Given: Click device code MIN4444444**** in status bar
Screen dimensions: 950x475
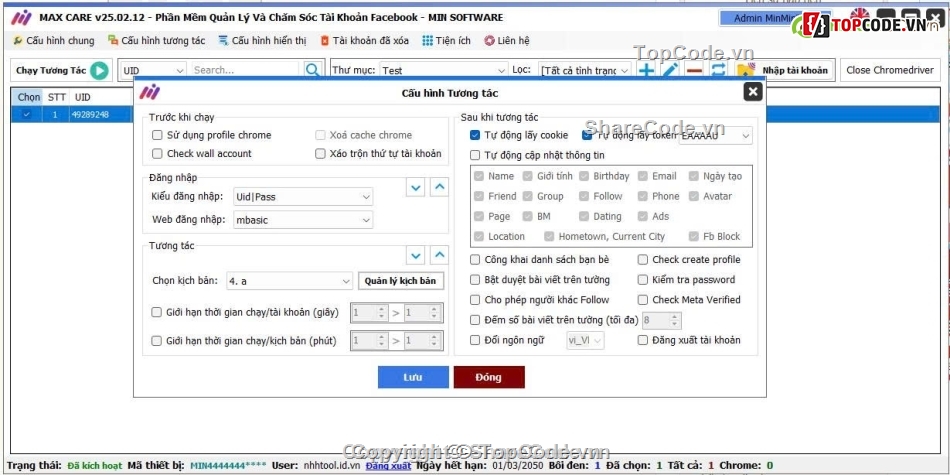Looking at the screenshot, I should (x=228, y=466).
